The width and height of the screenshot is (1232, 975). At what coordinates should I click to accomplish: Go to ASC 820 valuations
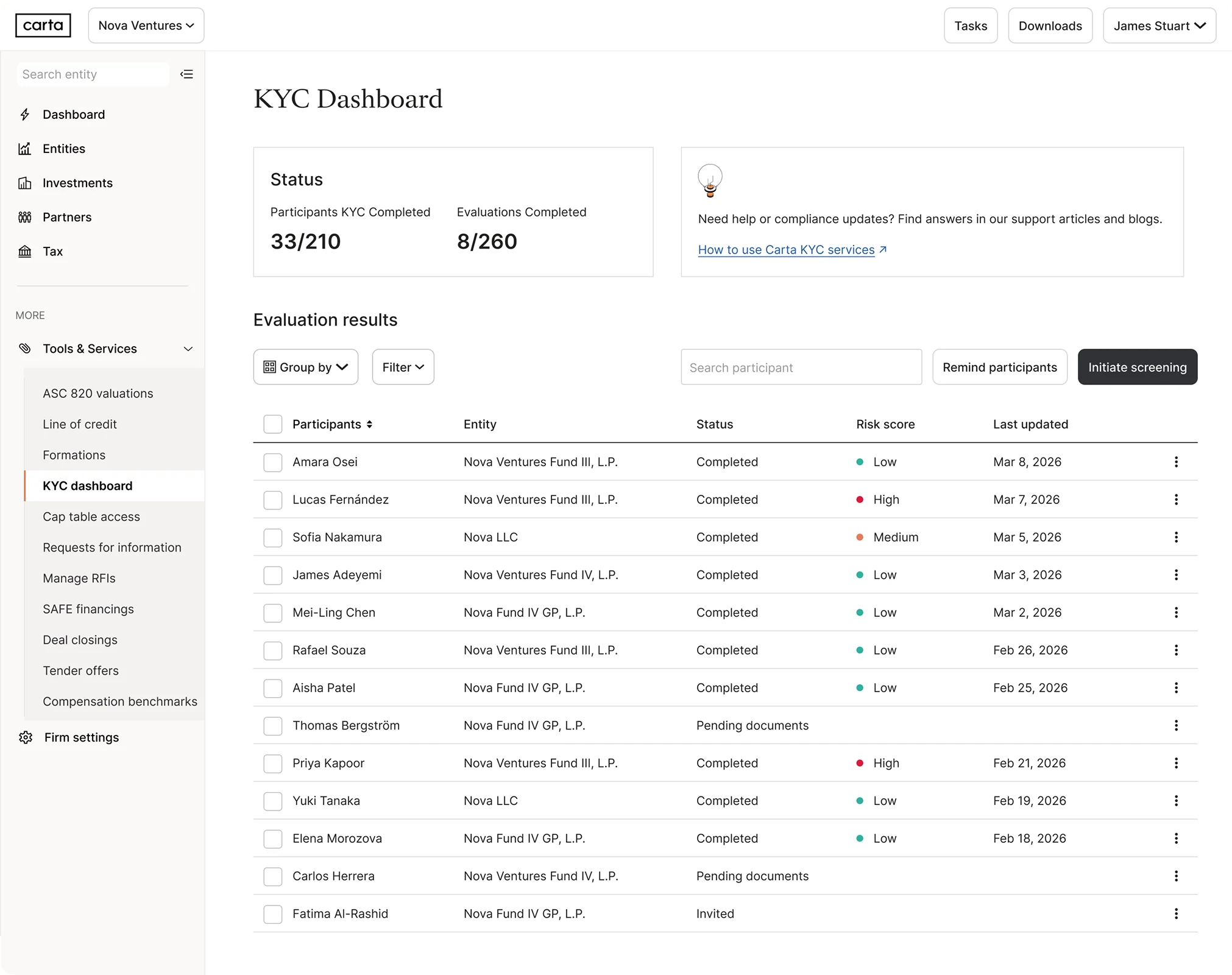(98, 394)
